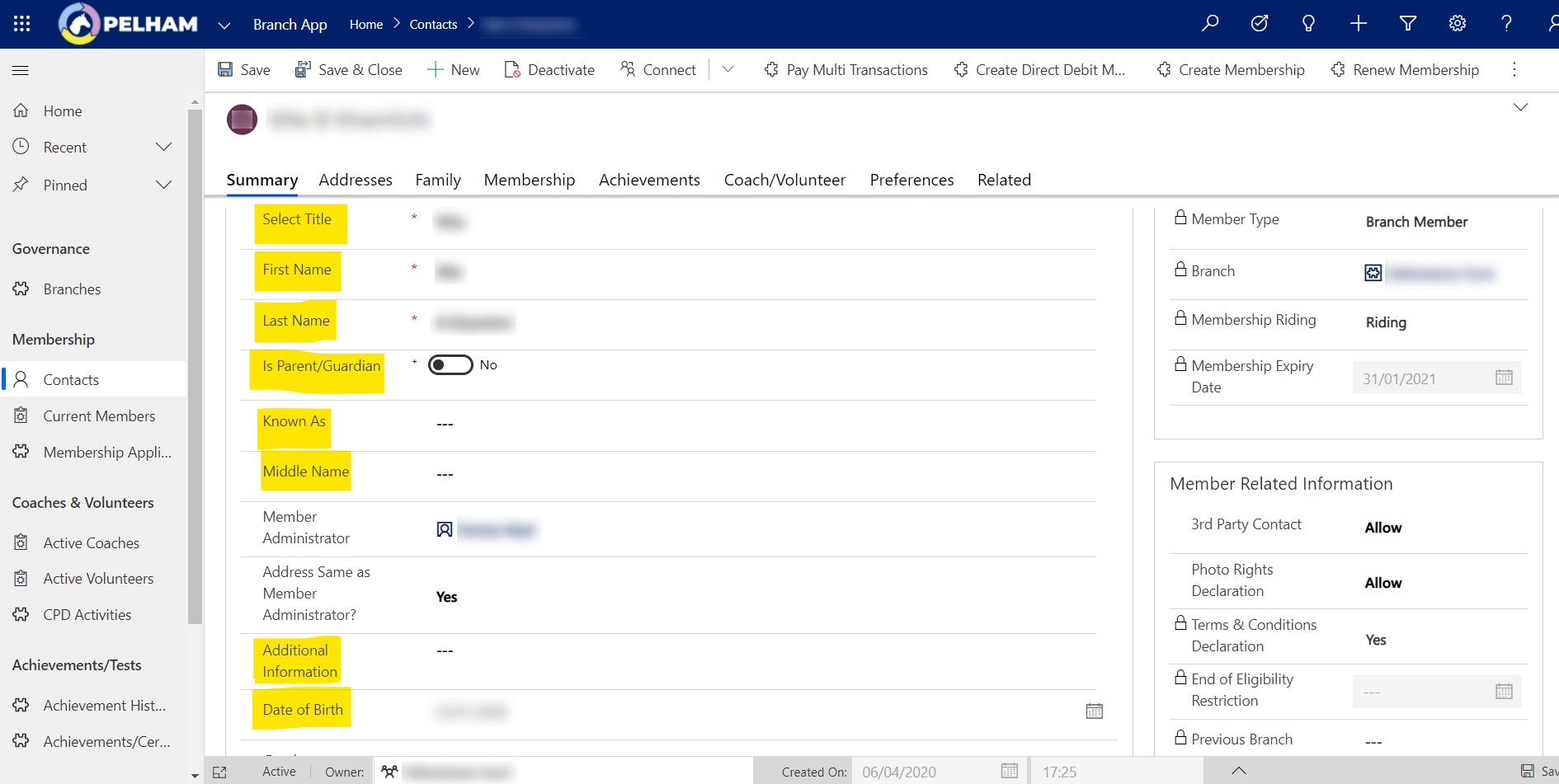Open quick create with the plus icon

click(x=1358, y=24)
